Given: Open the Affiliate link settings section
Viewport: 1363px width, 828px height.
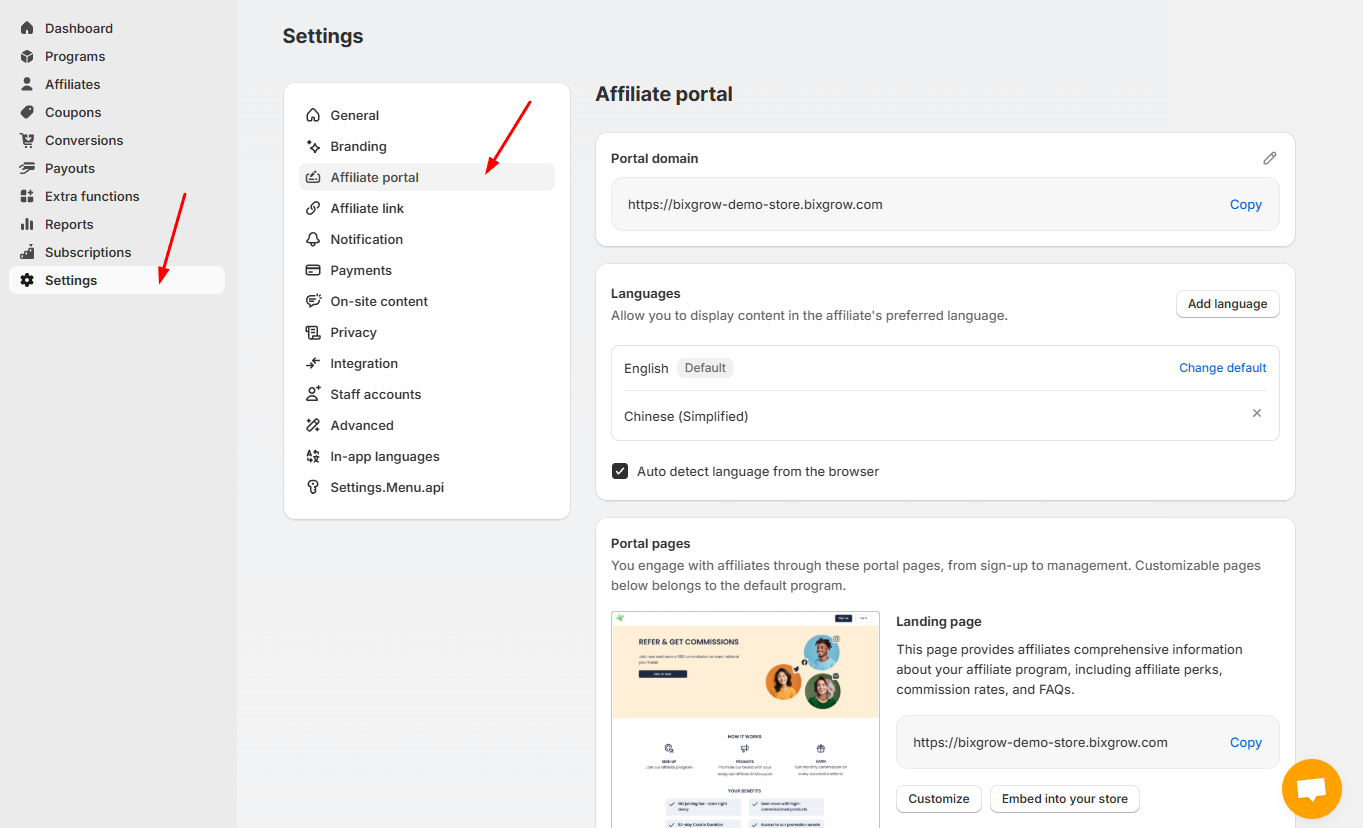Looking at the screenshot, I should [367, 208].
